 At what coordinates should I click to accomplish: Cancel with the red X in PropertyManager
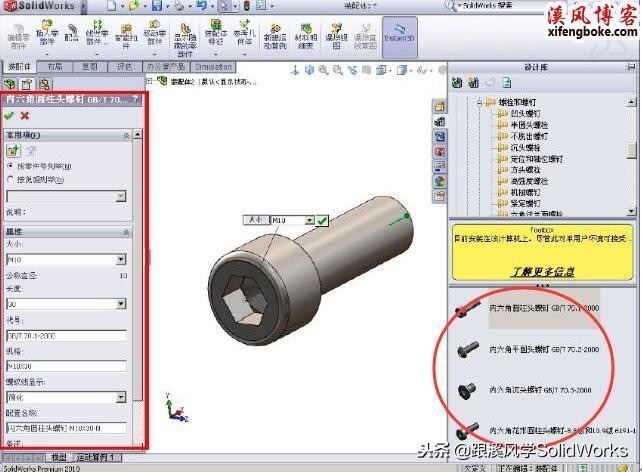pyautogui.click(x=25, y=116)
